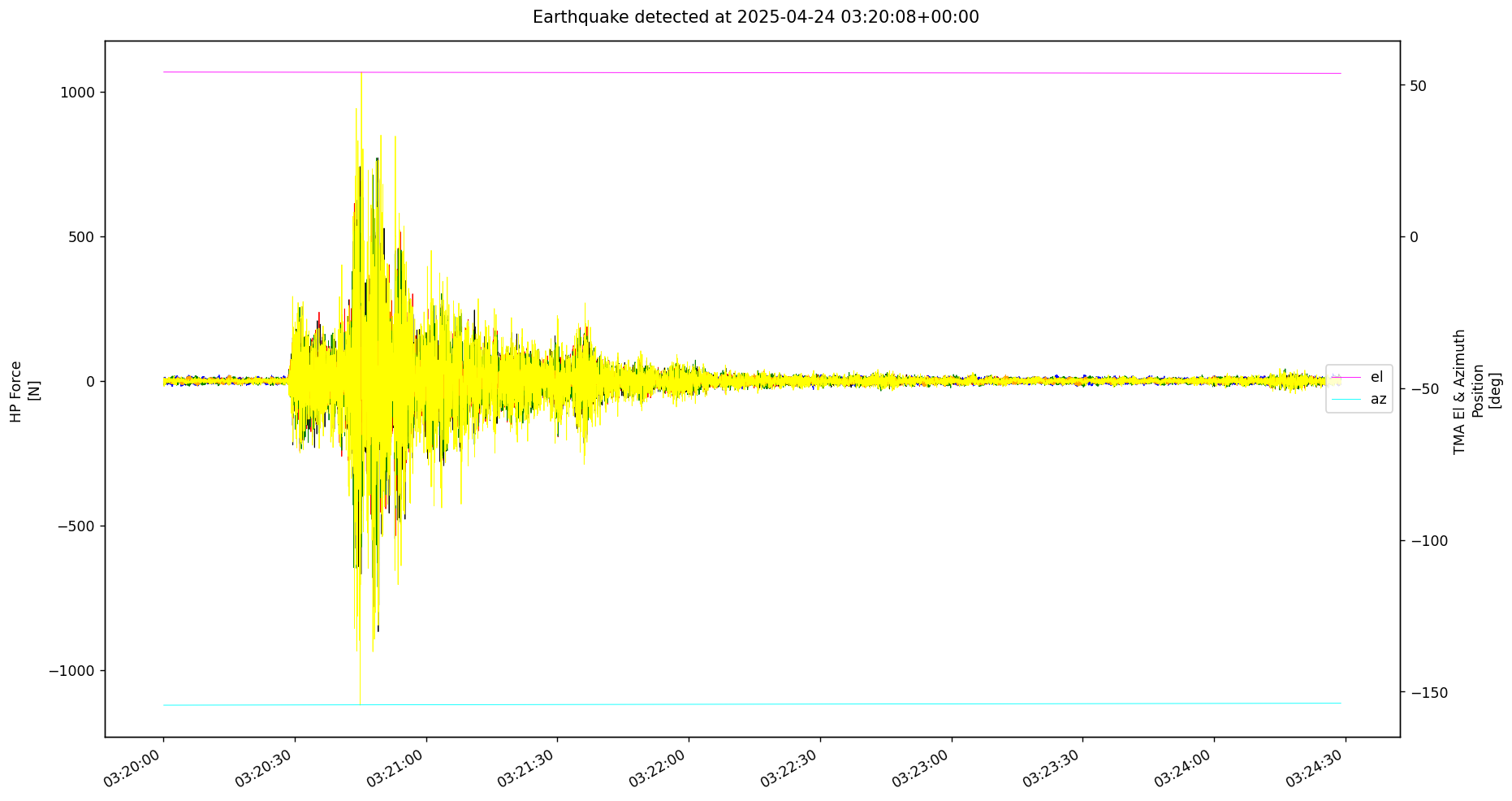The image size is (1512, 801).
Task: Click the right y-axis tick label −150
Action: click(x=1428, y=693)
